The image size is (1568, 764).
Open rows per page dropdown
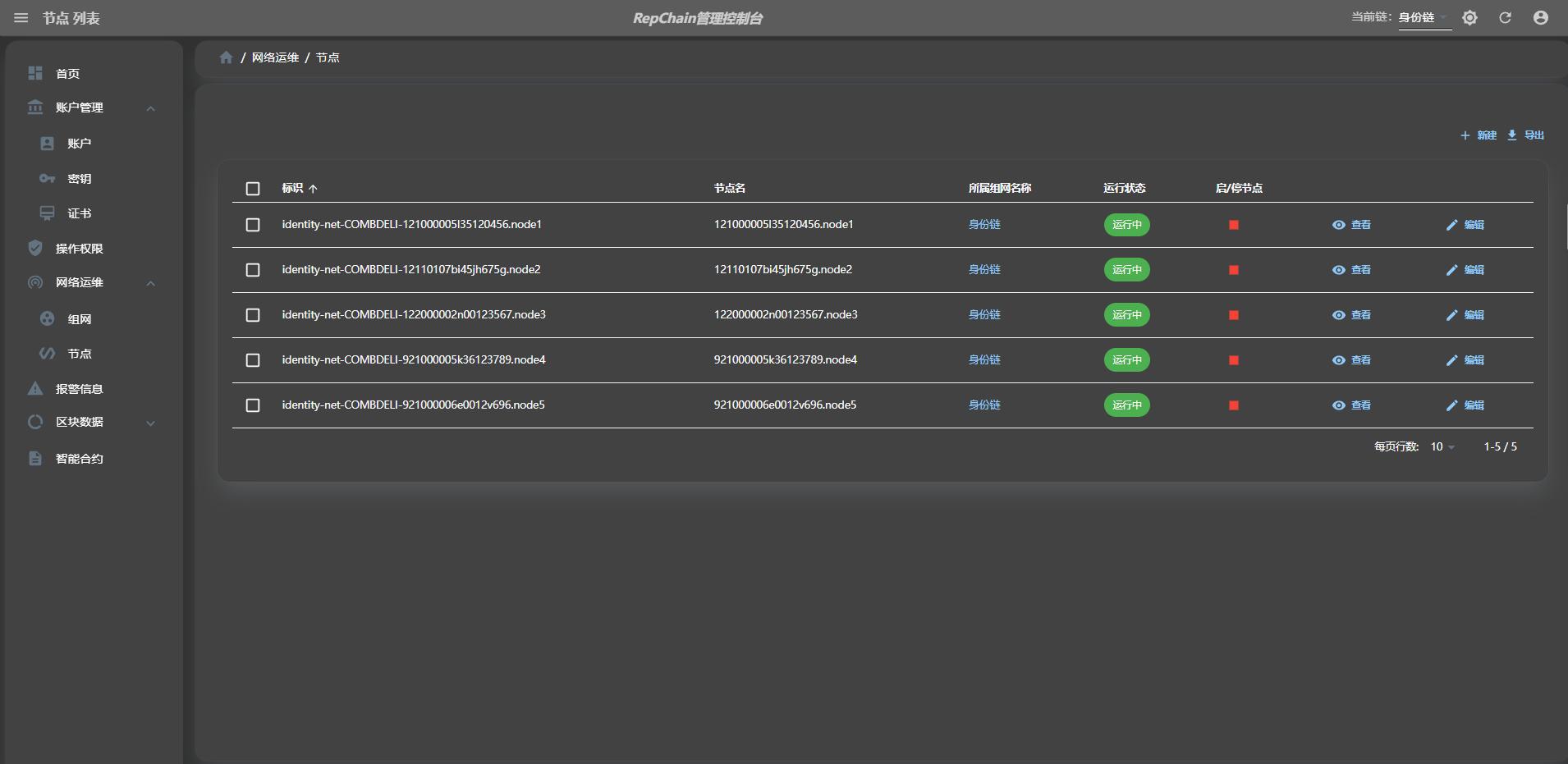(1442, 446)
